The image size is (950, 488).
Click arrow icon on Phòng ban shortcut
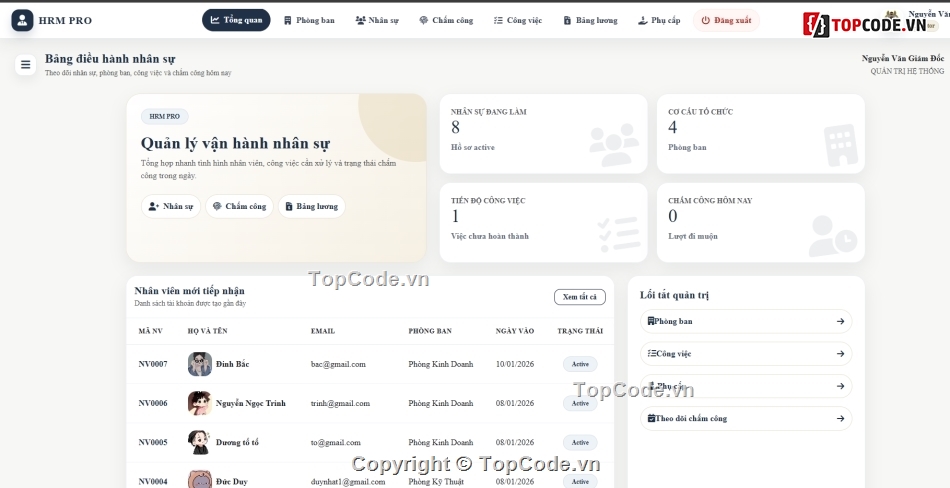click(x=840, y=321)
